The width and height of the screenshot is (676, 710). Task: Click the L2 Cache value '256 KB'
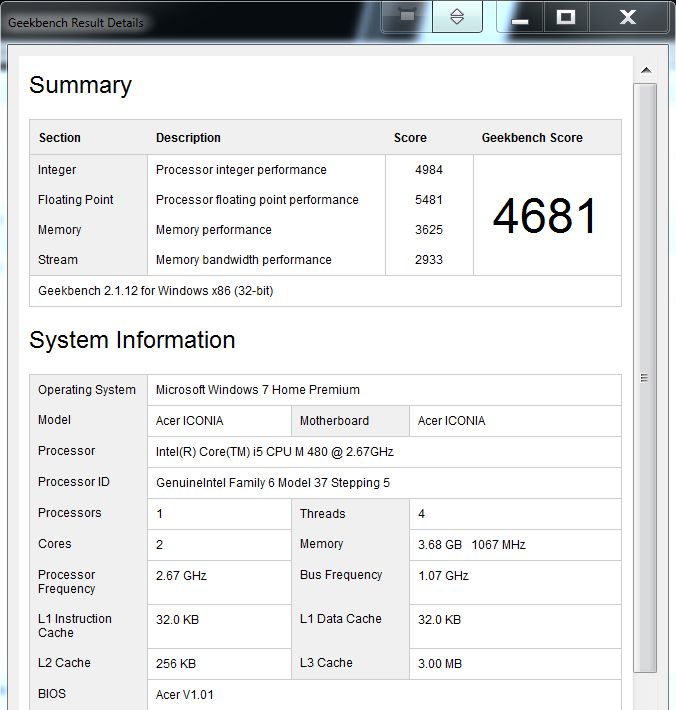(x=176, y=664)
